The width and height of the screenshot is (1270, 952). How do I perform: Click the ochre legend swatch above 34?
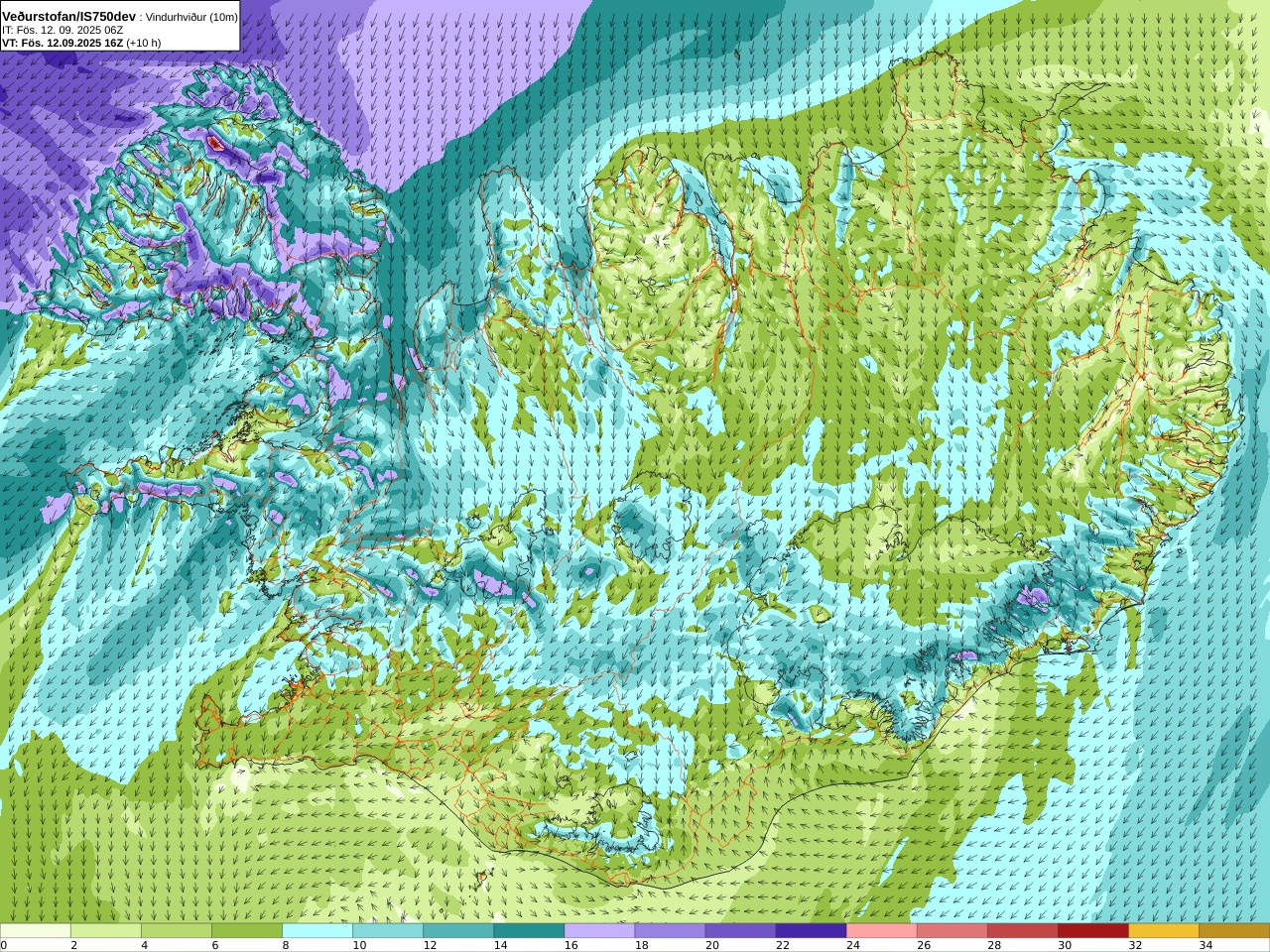(x=1233, y=931)
